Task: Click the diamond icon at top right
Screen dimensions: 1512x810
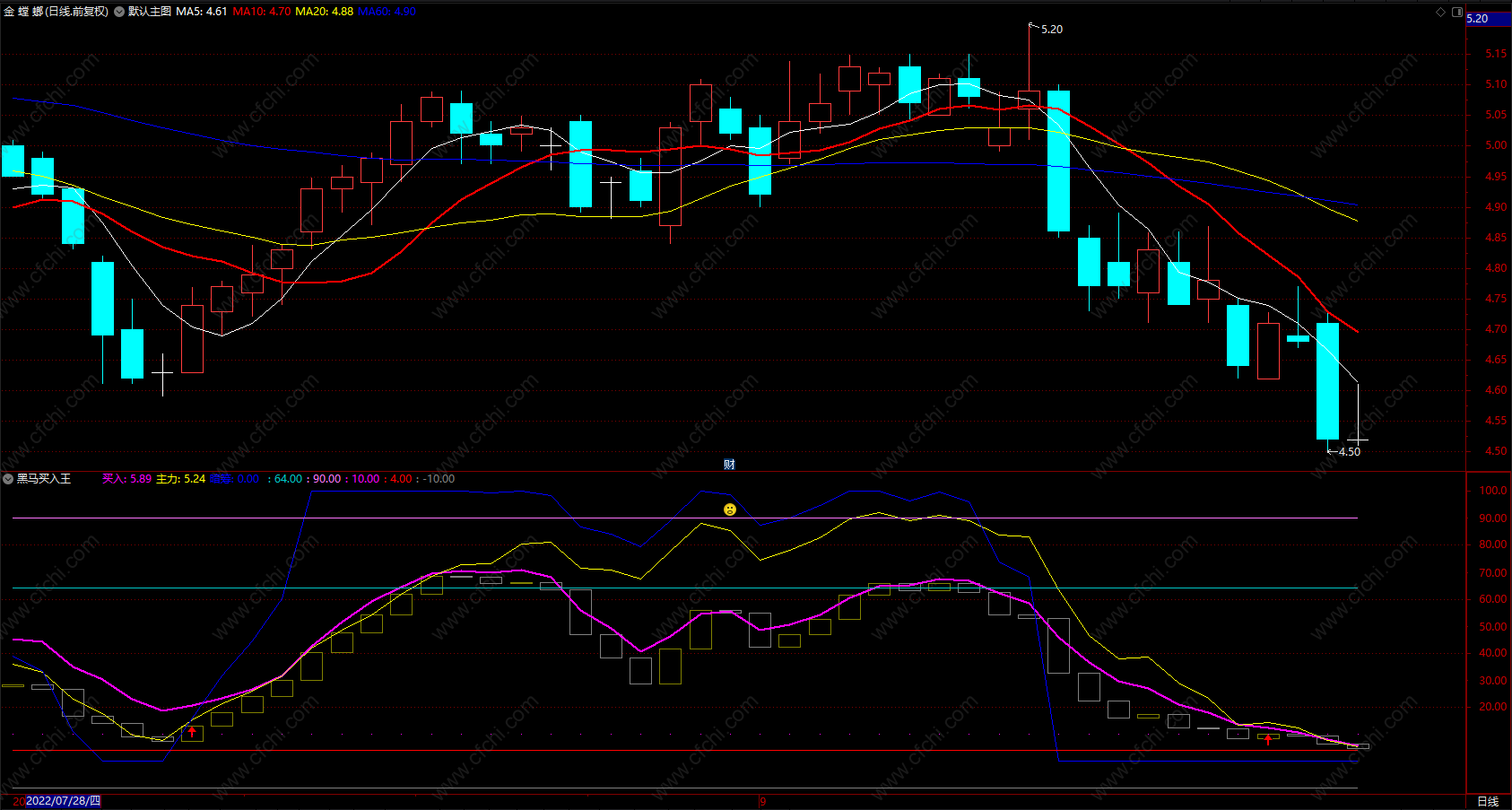Action: pos(1440,12)
